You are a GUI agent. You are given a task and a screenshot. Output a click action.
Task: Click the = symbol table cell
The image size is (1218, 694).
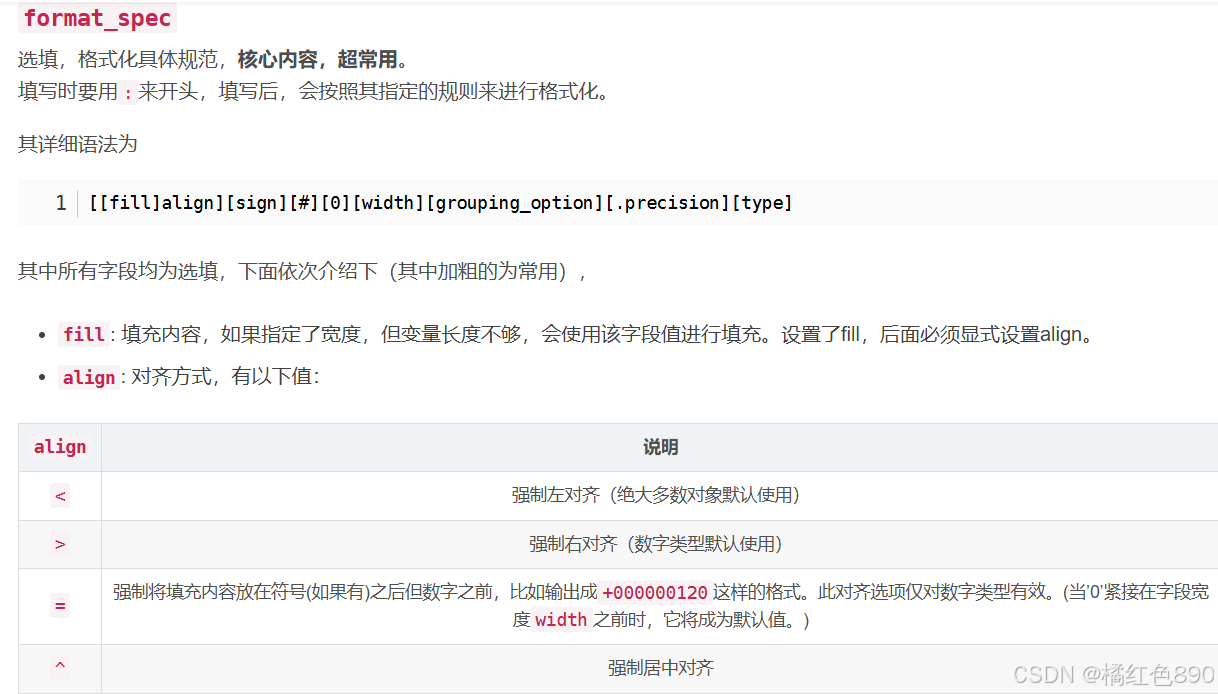click(60, 606)
